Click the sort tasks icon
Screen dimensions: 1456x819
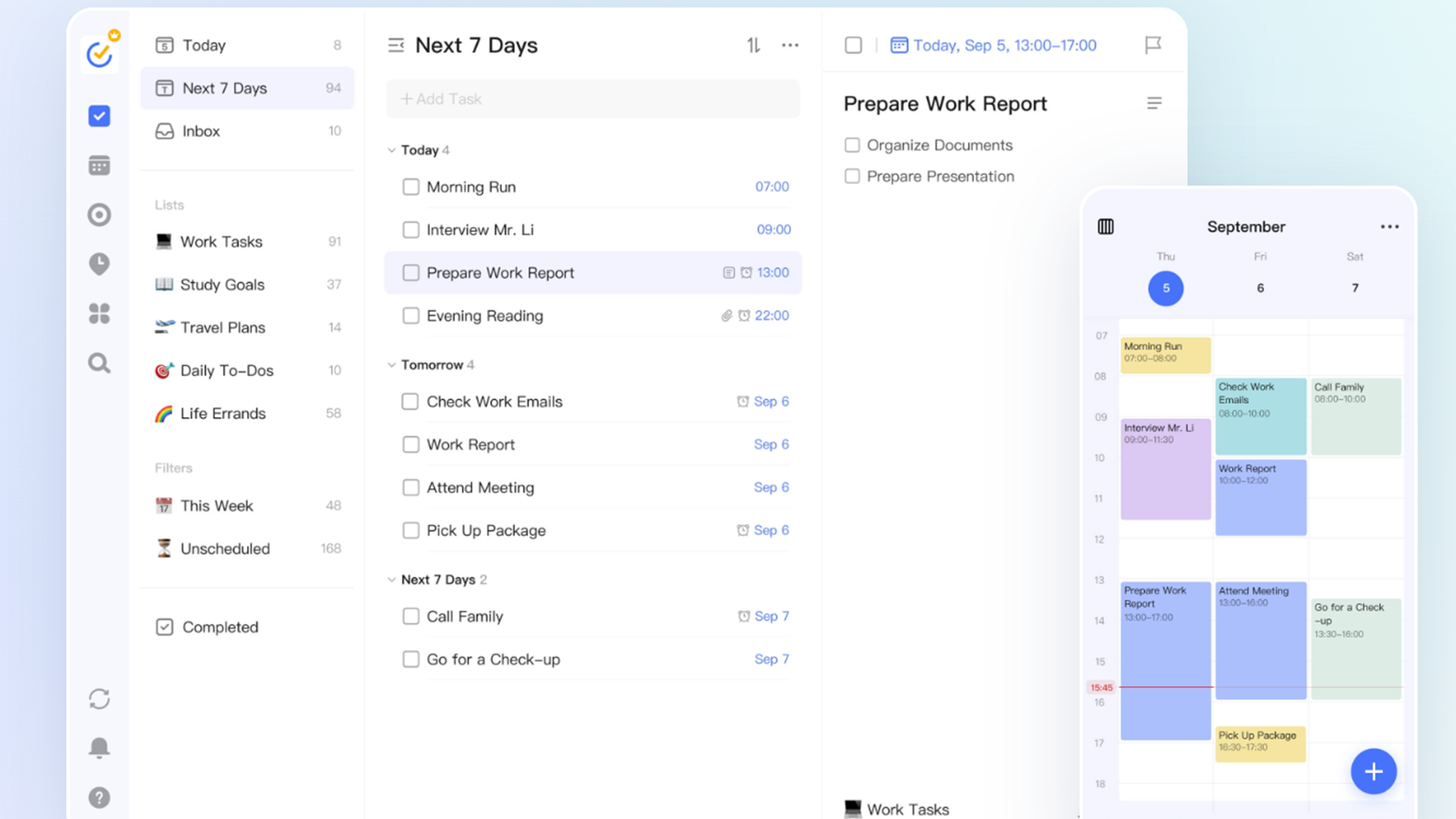(x=753, y=45)
